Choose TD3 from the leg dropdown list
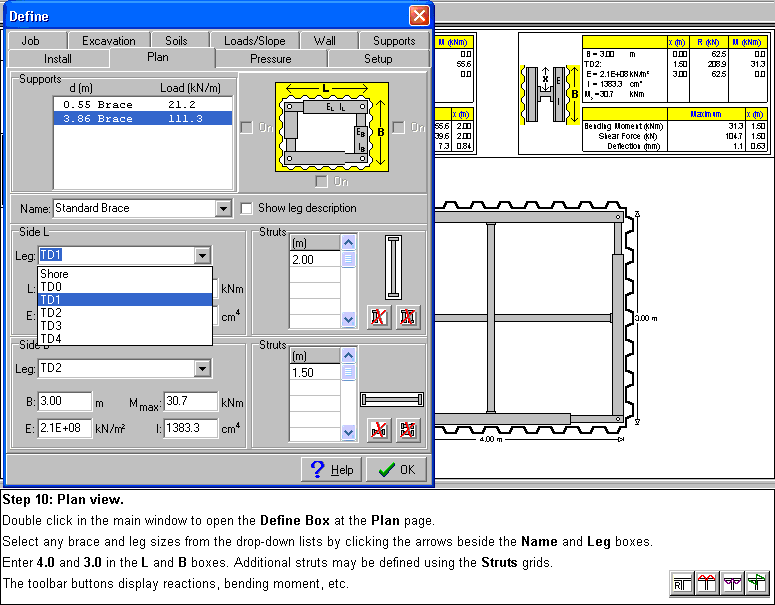The image size is (775, 605). tap(51, 326)
